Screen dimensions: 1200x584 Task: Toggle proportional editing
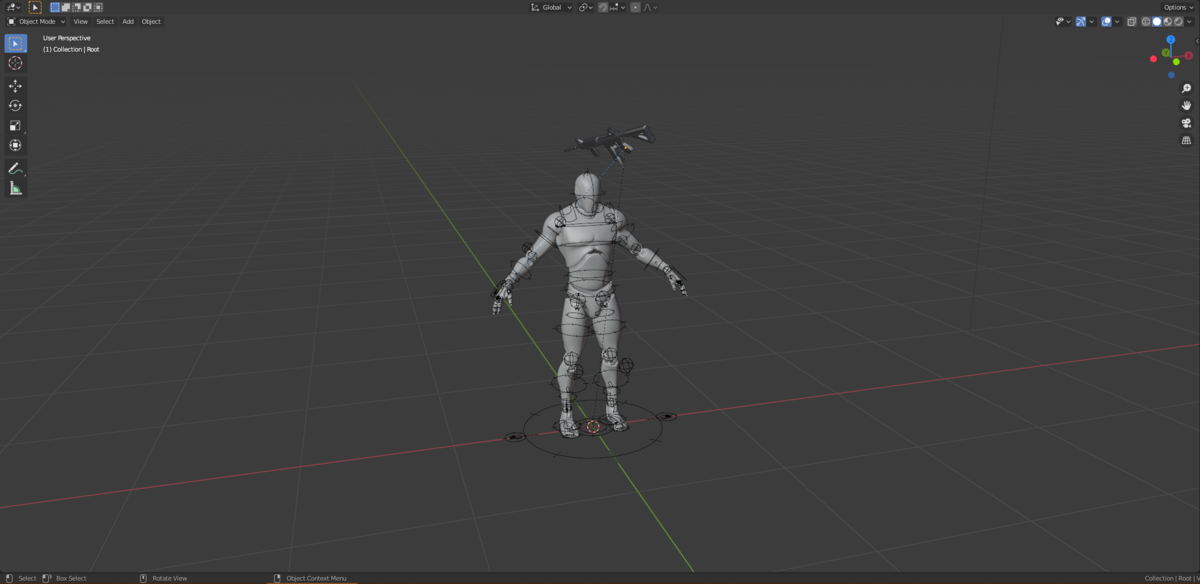click(635, 7)
